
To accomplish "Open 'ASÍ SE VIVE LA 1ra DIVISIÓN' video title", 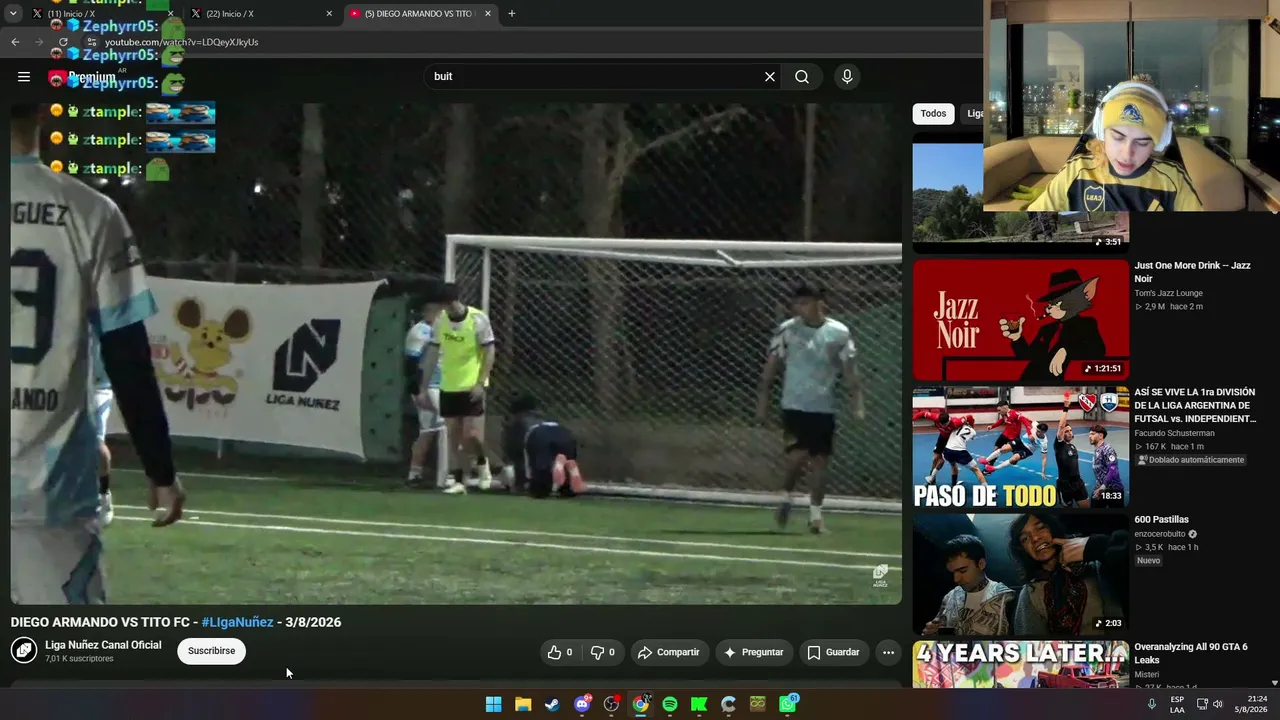I will pos(1195,406).
